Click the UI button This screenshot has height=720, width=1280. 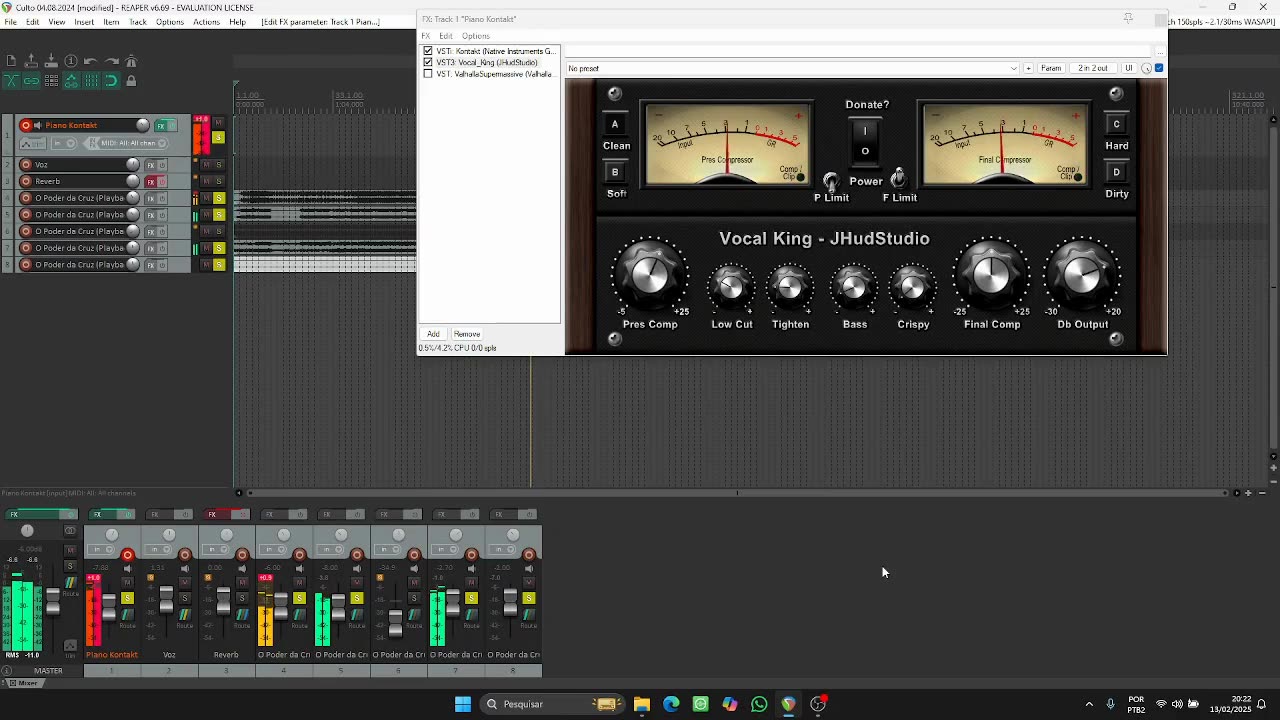(1129, 68)
